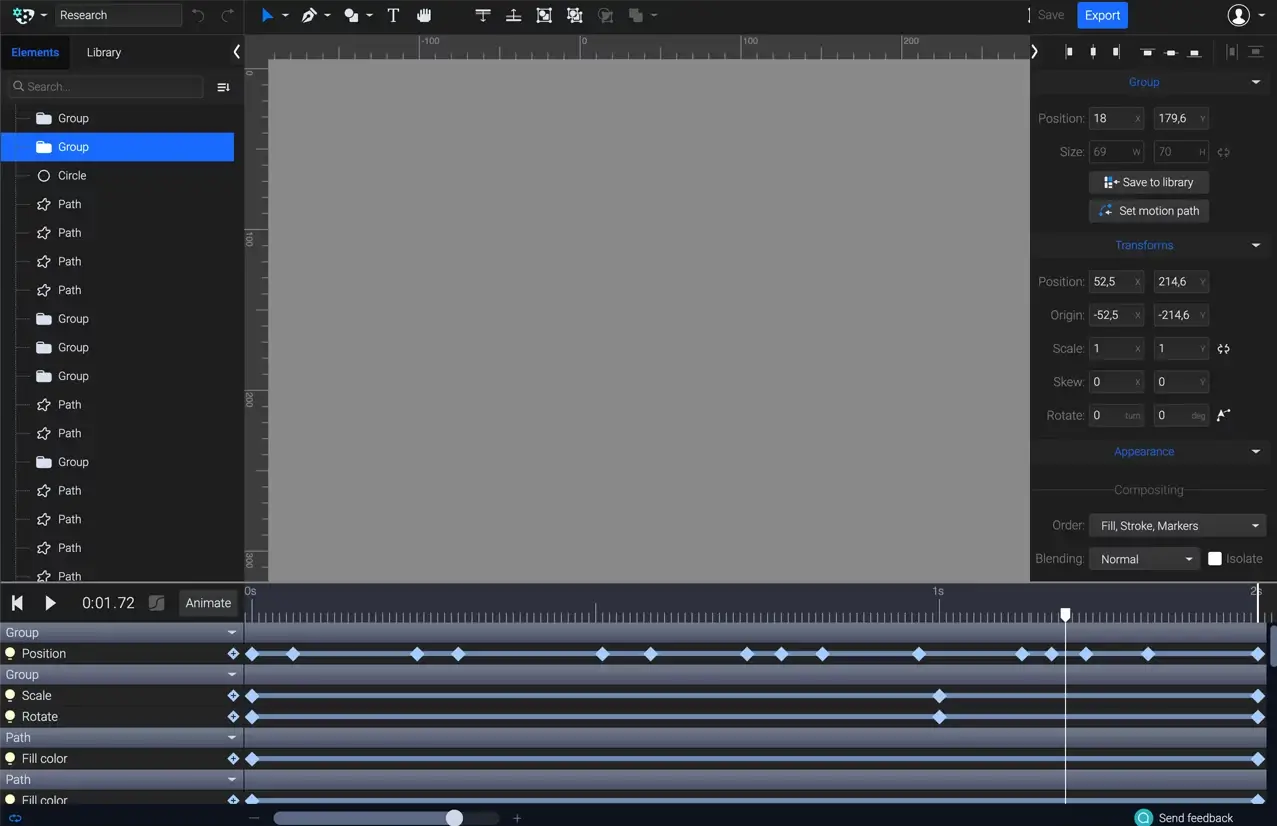Click the Align horizontal centers icon

pyautogui.click(x=1093, y=52)
